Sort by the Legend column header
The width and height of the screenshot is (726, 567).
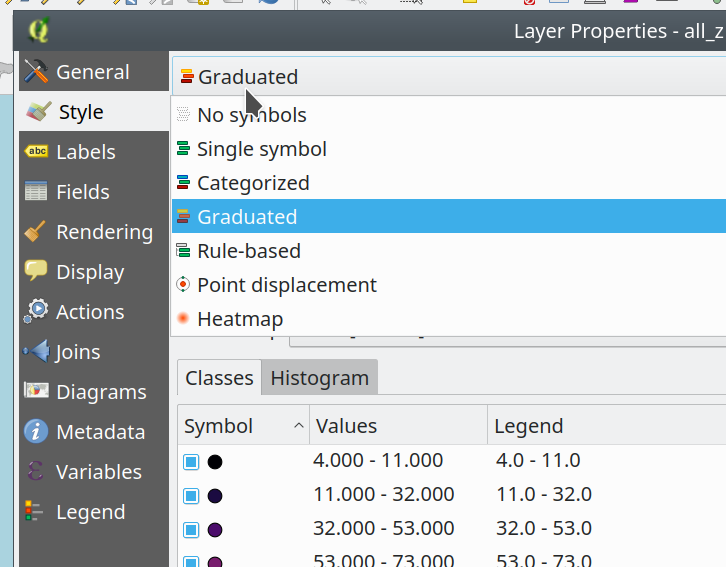(x=607, y=425)
